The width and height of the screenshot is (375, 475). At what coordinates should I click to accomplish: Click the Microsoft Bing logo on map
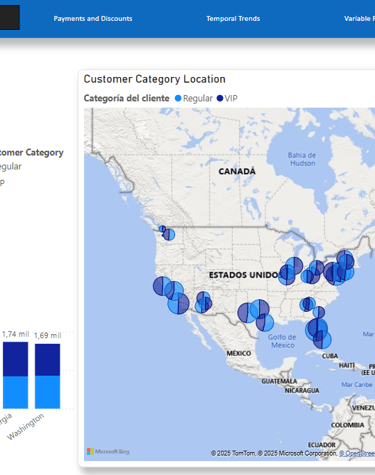point(108,452)
